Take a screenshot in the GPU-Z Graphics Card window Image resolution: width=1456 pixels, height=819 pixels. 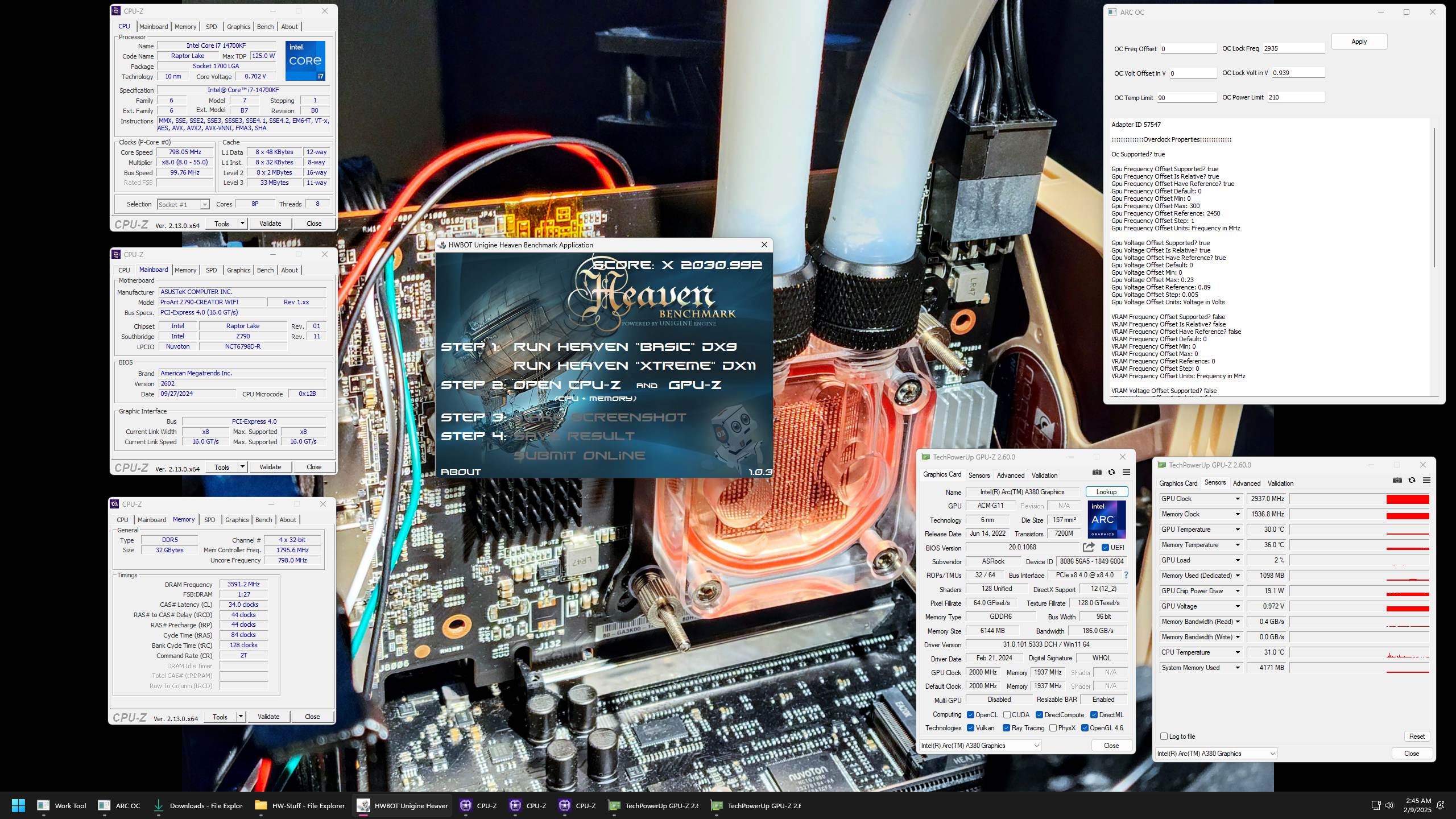[x=1097, y=472]
